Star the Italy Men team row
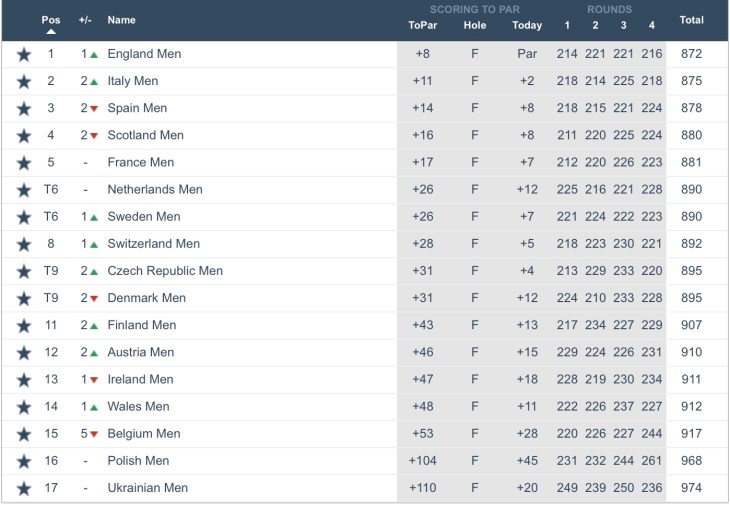This screenshot has height=505, width=730. point(24,81)
